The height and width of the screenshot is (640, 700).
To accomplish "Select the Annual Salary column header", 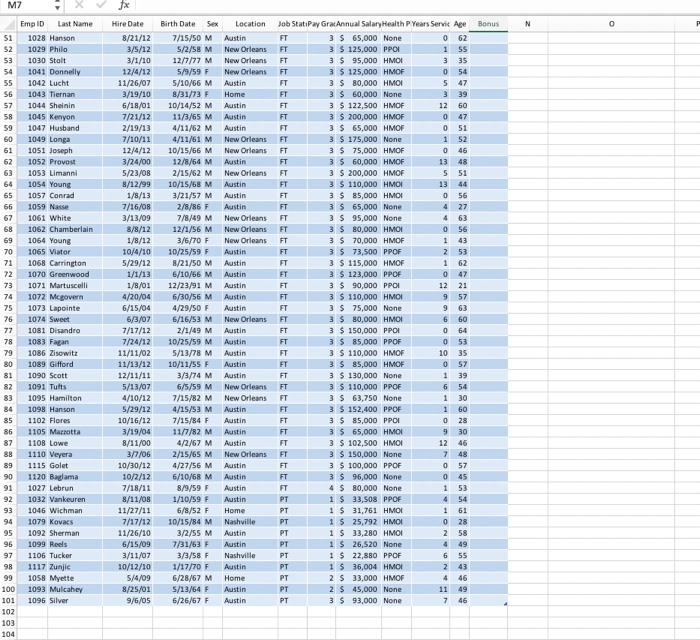I will pos(358,24).
